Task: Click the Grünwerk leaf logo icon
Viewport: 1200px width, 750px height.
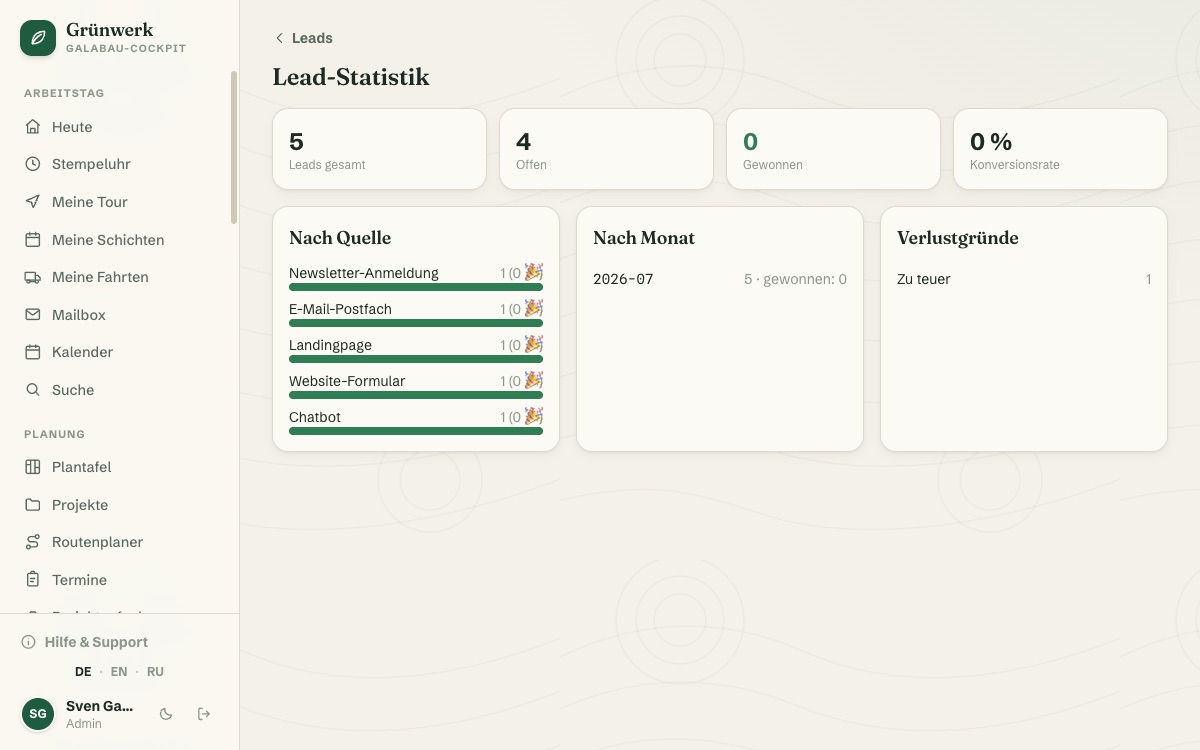Action: pos(38,38)
